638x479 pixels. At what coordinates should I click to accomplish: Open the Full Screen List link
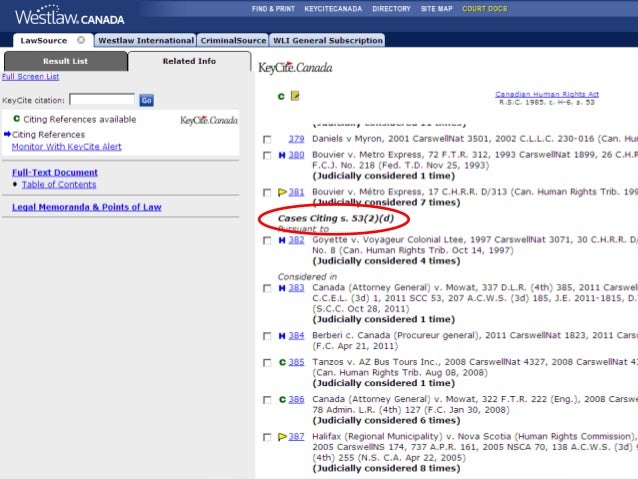[31, 77]
